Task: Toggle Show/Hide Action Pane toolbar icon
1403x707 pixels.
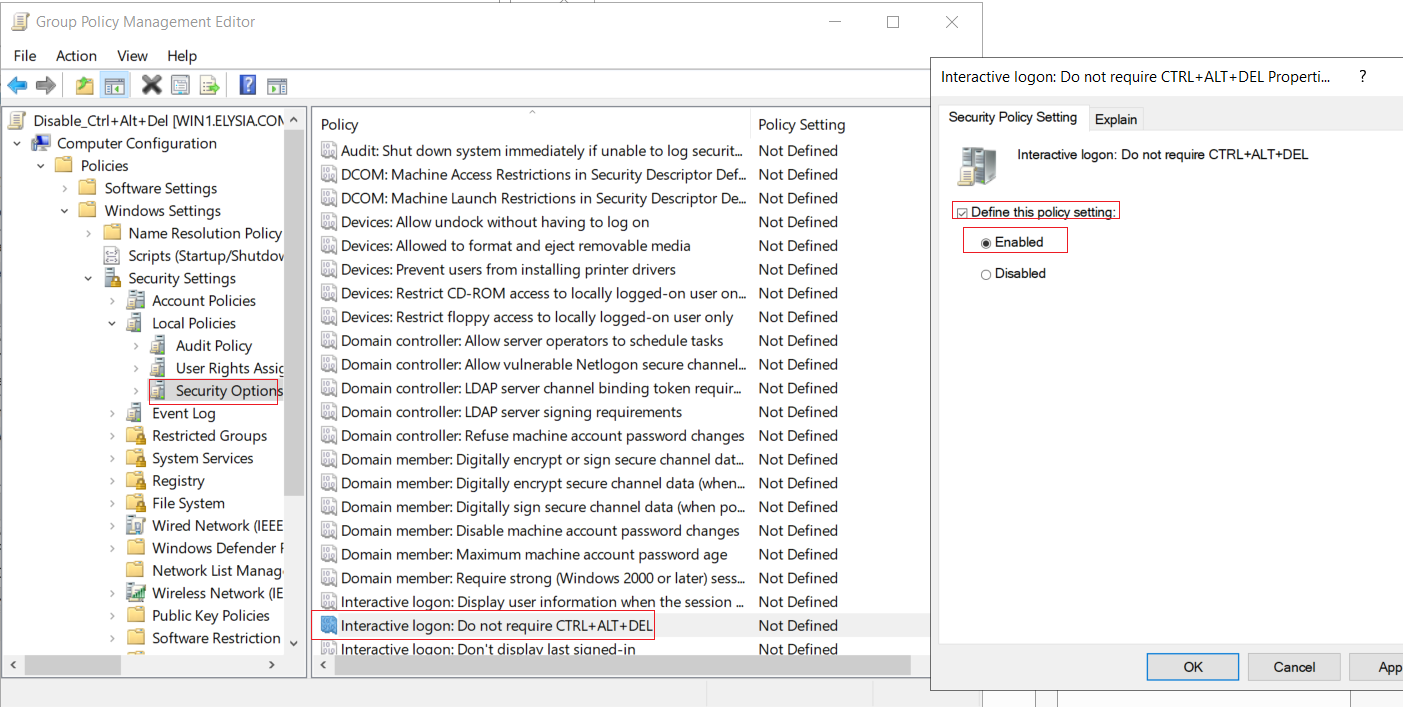Action: point(277,86)
